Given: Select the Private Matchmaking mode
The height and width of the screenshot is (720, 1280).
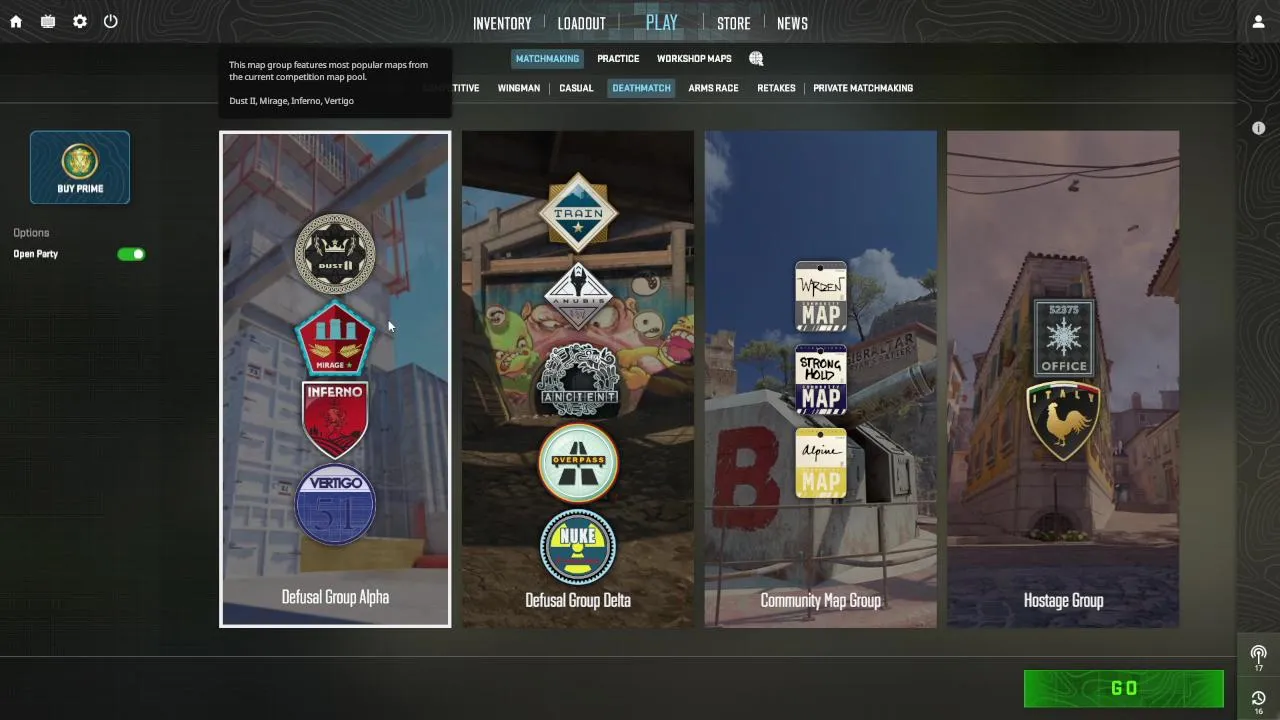Looking at the screenshot, I should pos(863,88).
